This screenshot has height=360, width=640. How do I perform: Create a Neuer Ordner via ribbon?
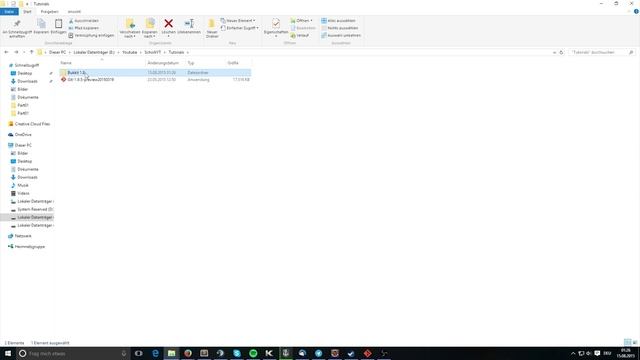point(212,28)
